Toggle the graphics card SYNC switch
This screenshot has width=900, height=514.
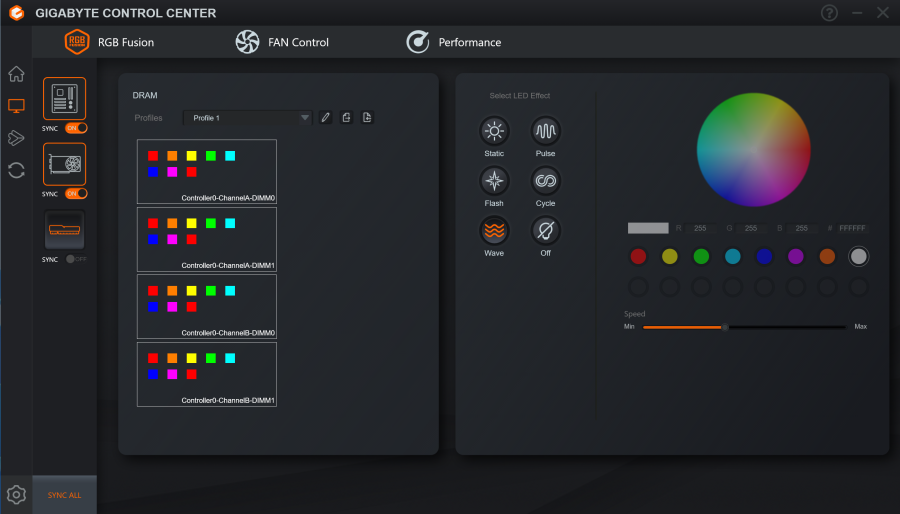point(76,193)
